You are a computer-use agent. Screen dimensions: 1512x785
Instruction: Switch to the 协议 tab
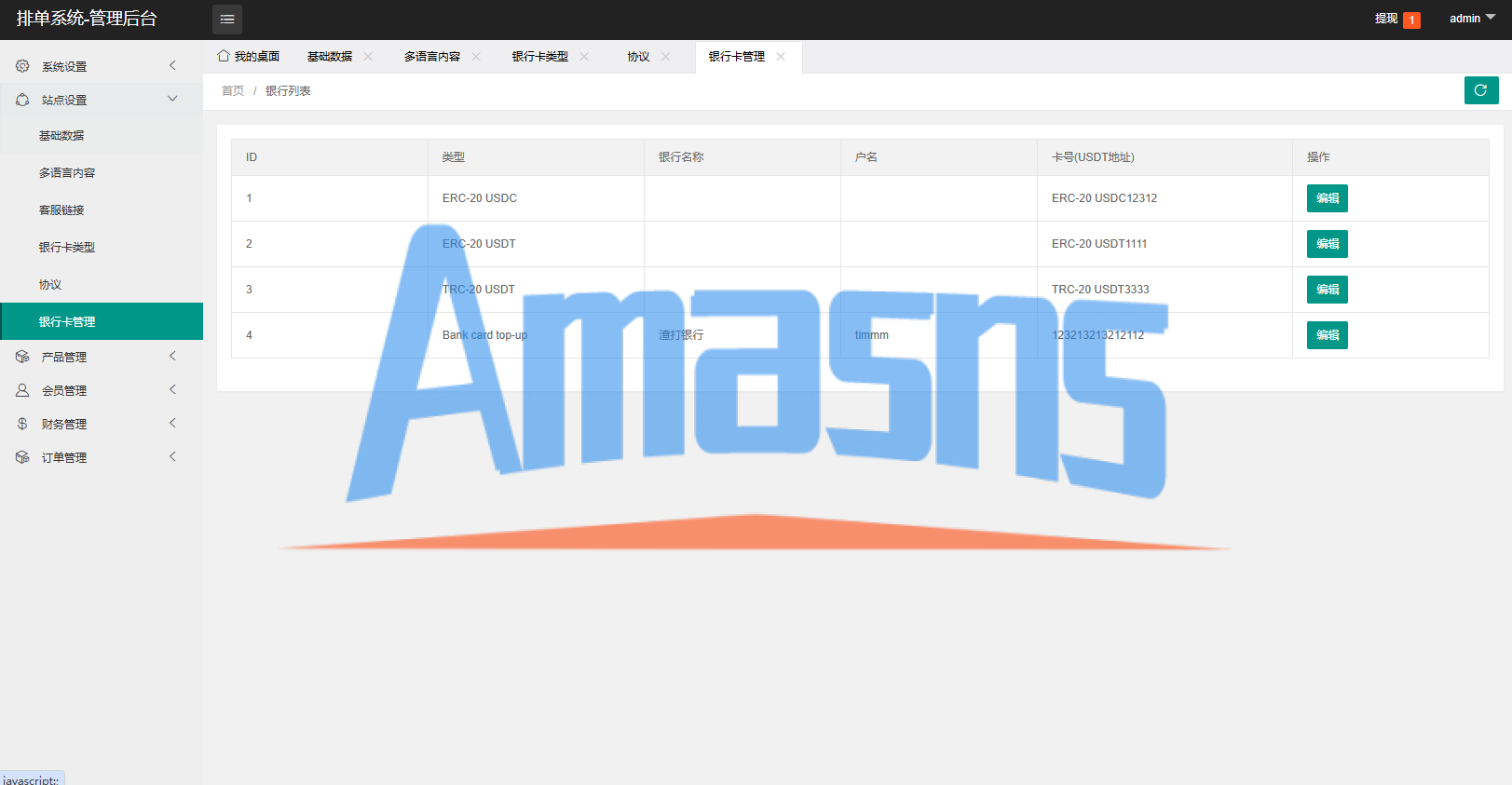click(x=638, y=57)
